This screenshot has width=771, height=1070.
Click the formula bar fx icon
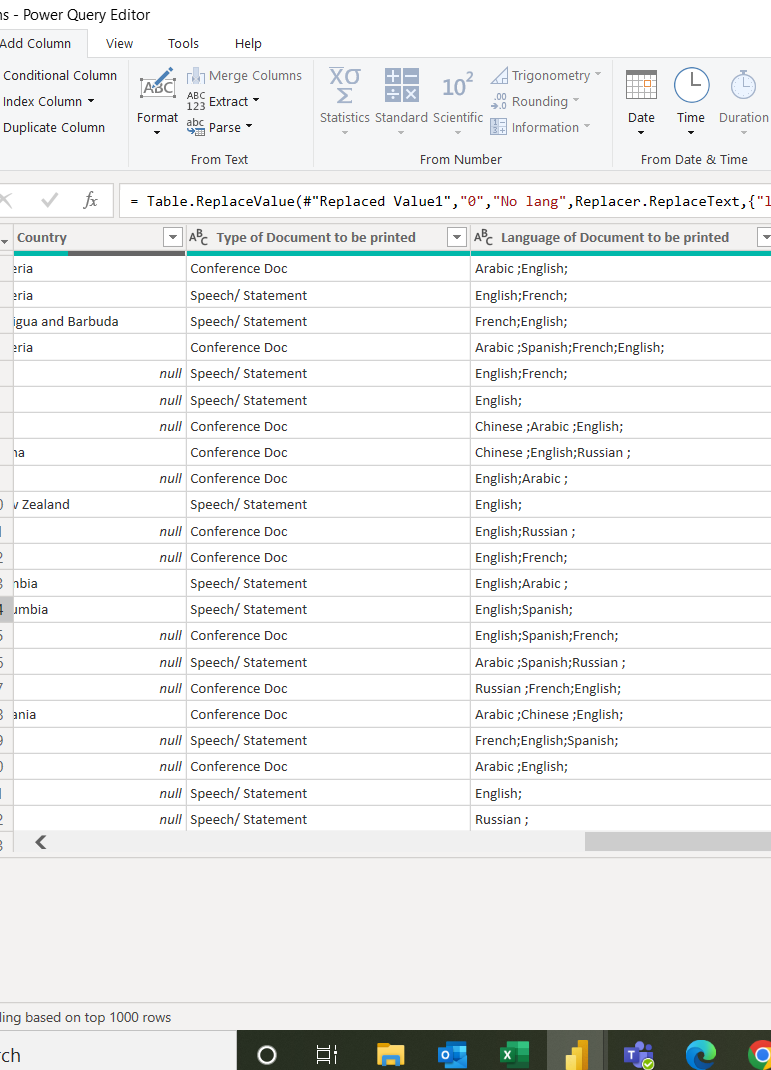tap(90, 200)
